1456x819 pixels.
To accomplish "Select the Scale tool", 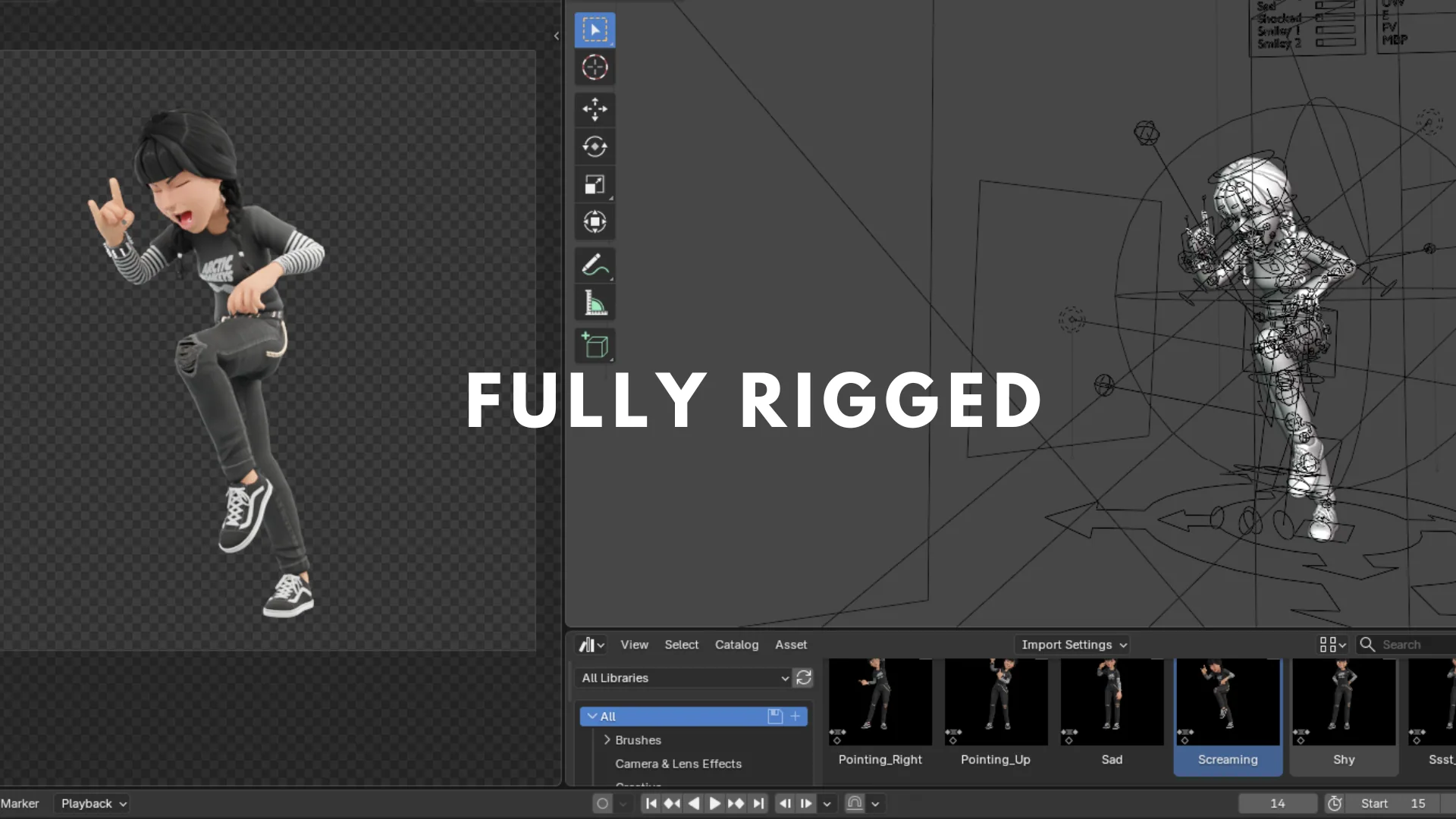I will 595,184.
